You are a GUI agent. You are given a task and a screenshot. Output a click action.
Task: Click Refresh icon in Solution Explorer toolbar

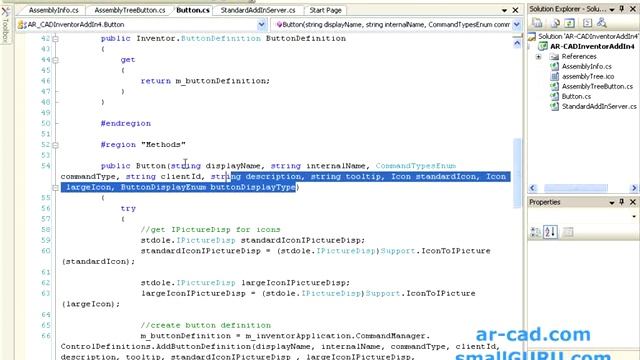click(x=570, y=23)
